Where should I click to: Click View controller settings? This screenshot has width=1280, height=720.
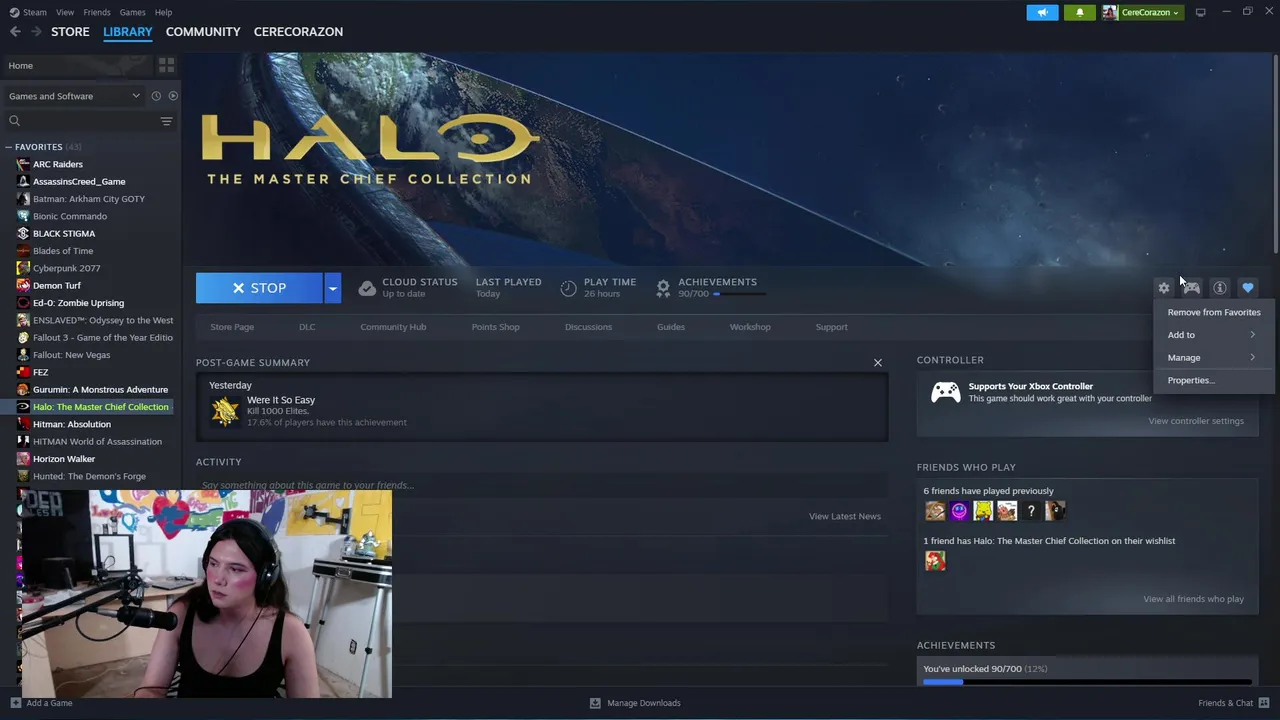pyautogui.click(x=1196, y=421)
